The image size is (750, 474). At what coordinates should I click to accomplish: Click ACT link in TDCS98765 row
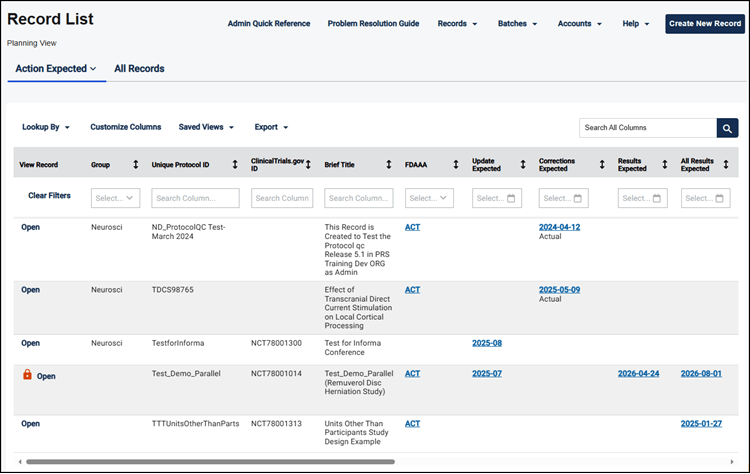coord(412,290)
